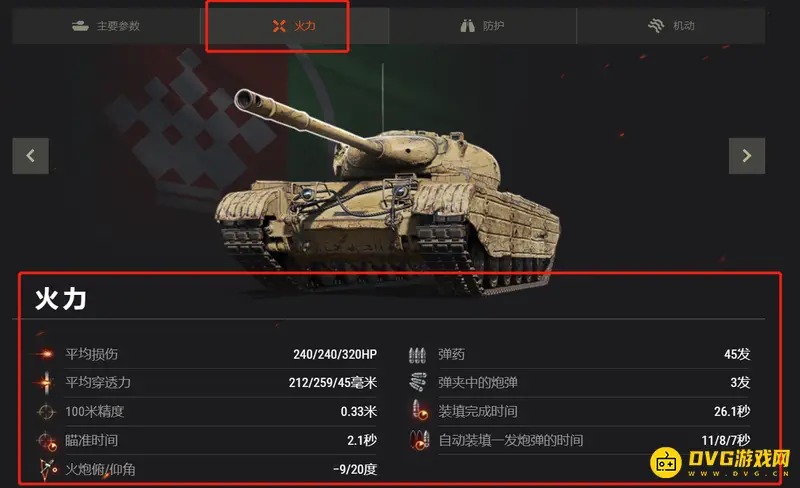Open the 主要参数 main parameters tab
Image resolution: width=800 pixels, height=488 pixels.
[x=106, y=26]
